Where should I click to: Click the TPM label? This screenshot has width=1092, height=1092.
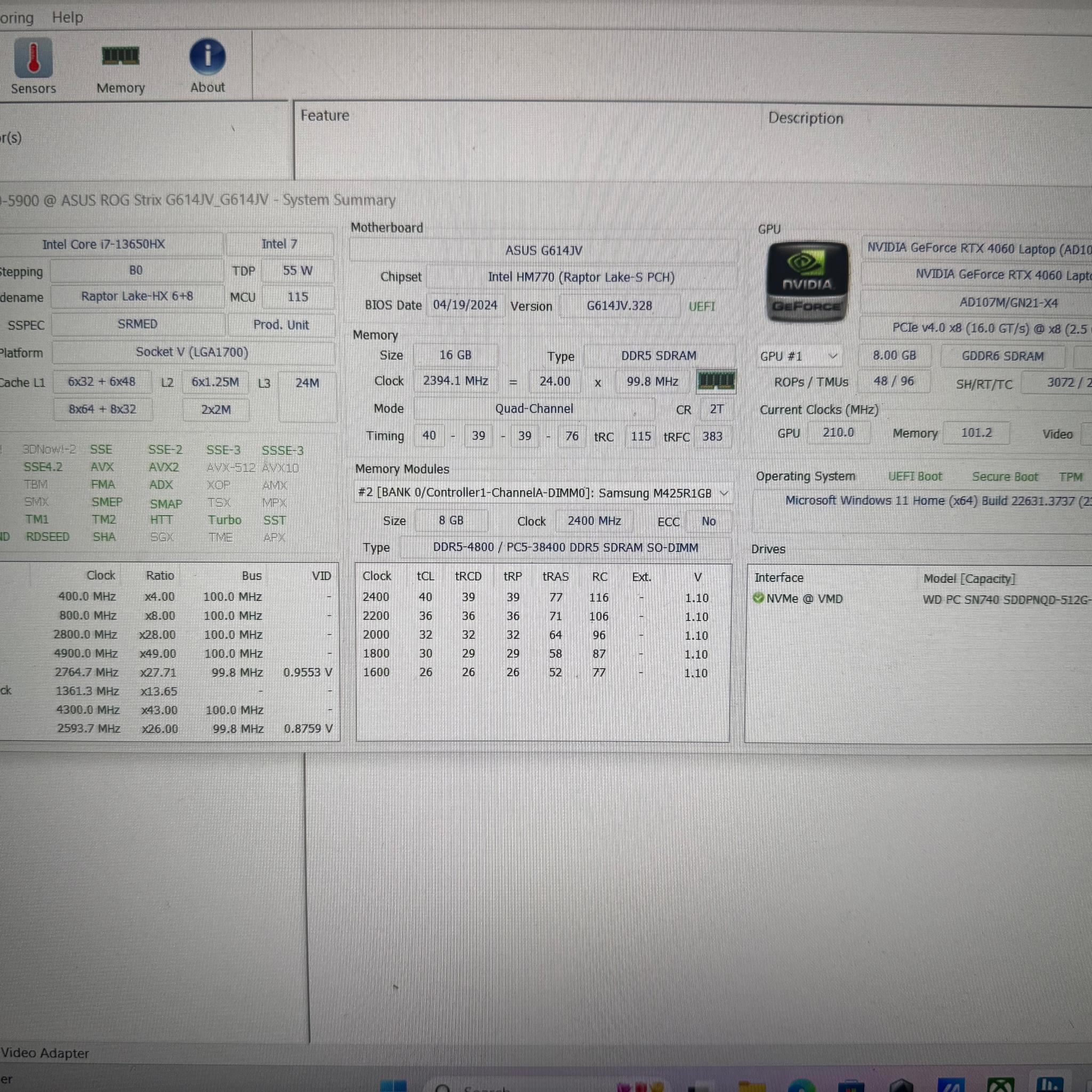tap(1071, 478)
